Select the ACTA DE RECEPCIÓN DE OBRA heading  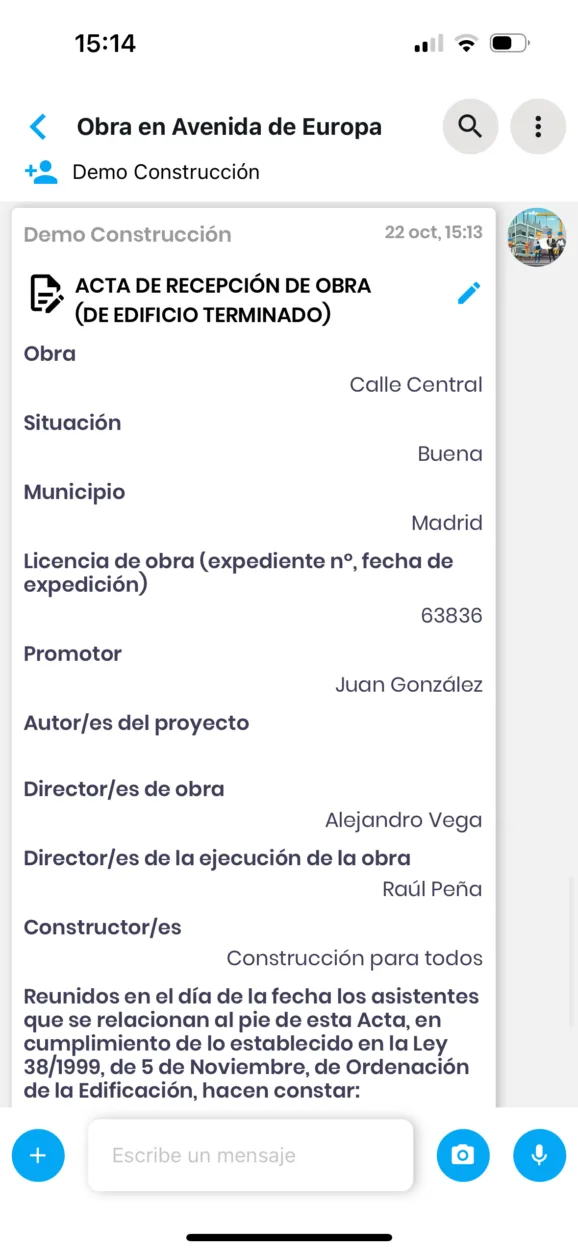224,298
